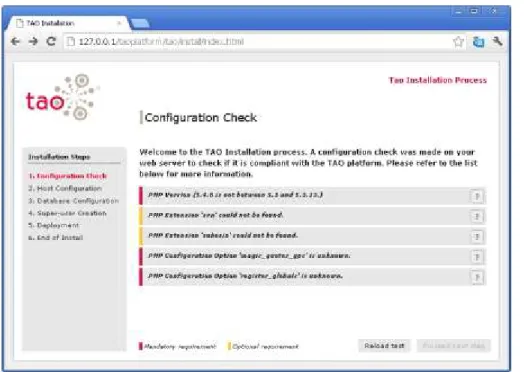Click the register_globals unknown message
This screenshot has width=524, height=372.
[x=245, y=276]
